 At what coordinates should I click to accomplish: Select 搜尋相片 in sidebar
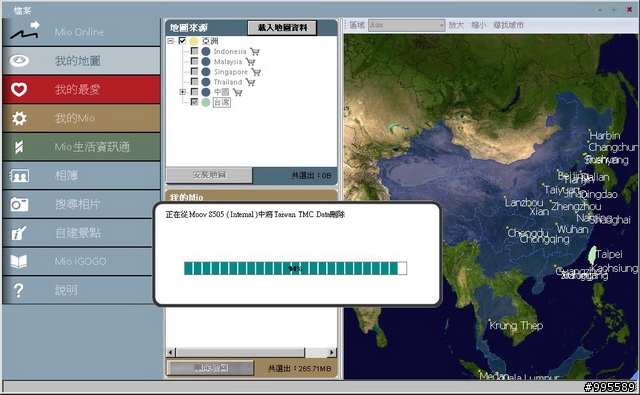click(81, 204)
